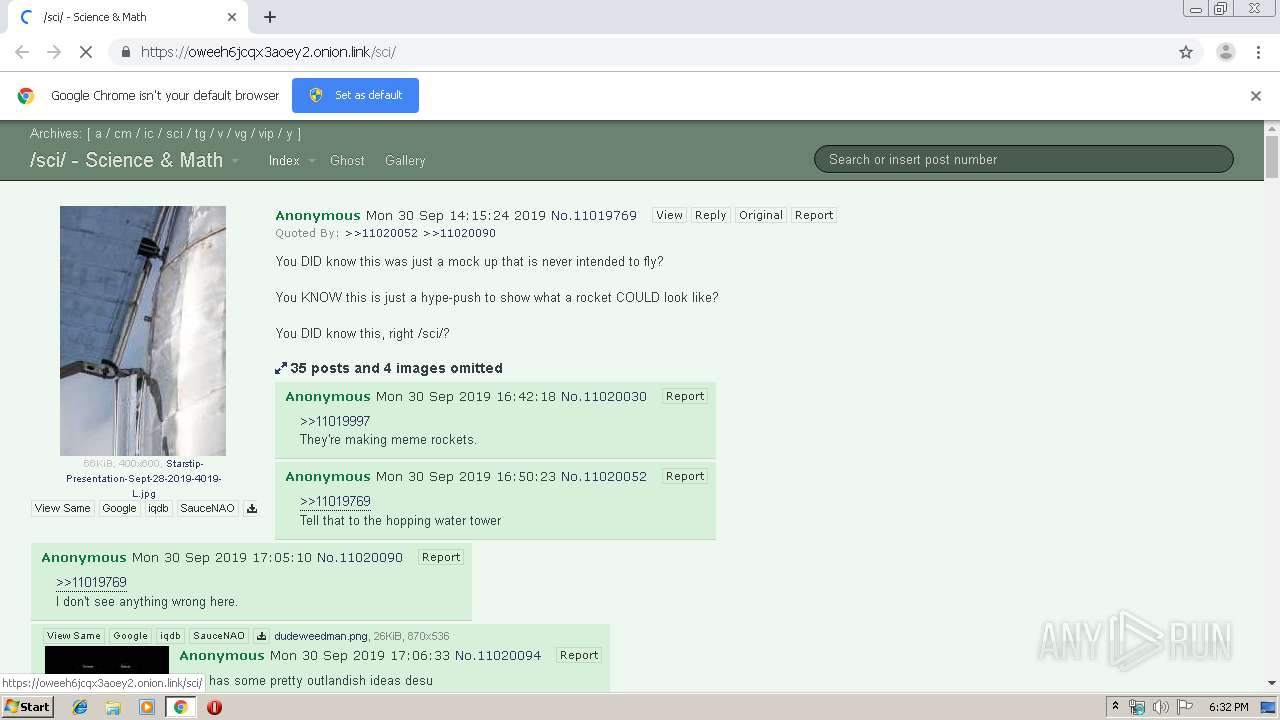1280x720 pixels.
Task: Open the Starstip-Presentation filename link
Action: pyautogui.click(x=143, y=479)
